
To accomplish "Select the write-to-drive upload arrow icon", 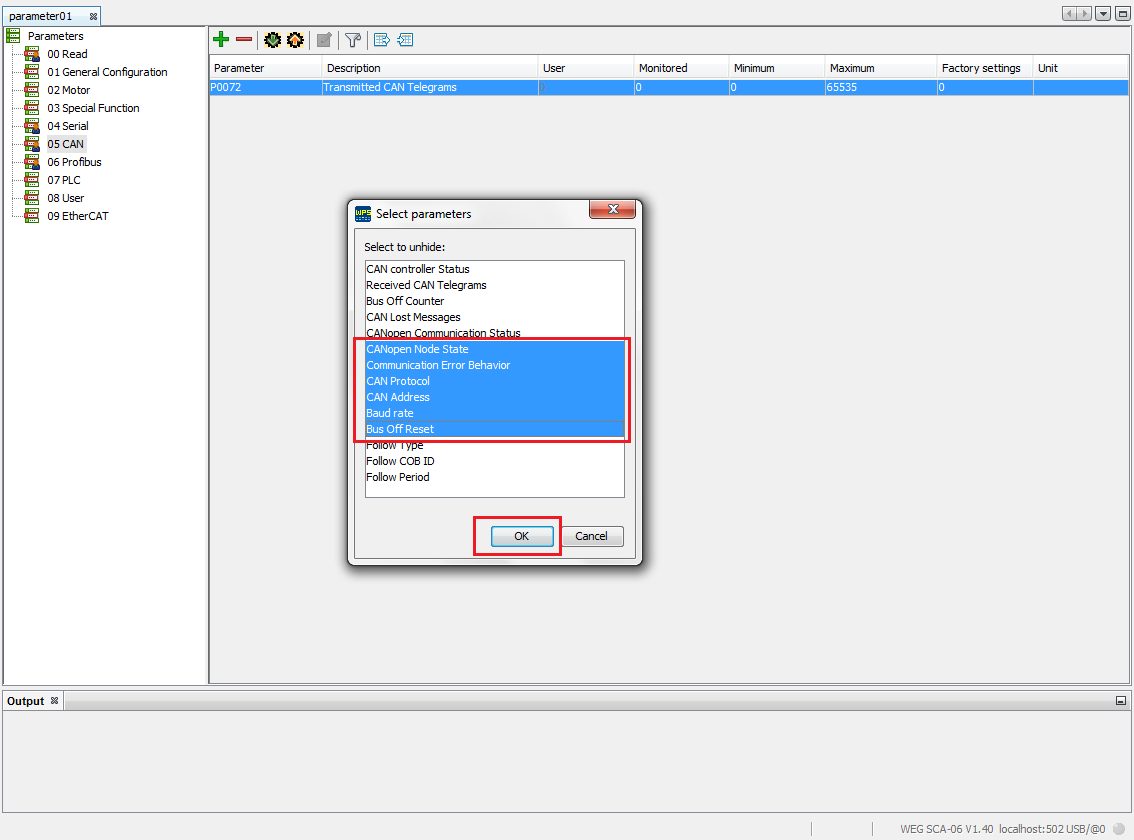I will [294, 40].
